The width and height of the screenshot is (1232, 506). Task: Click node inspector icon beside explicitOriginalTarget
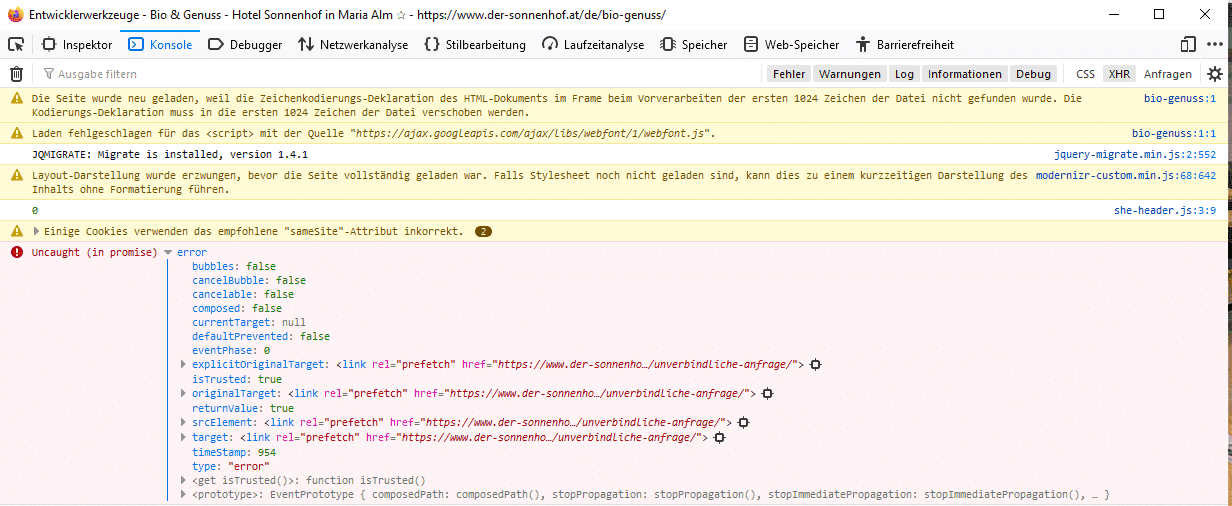(816, 365)
